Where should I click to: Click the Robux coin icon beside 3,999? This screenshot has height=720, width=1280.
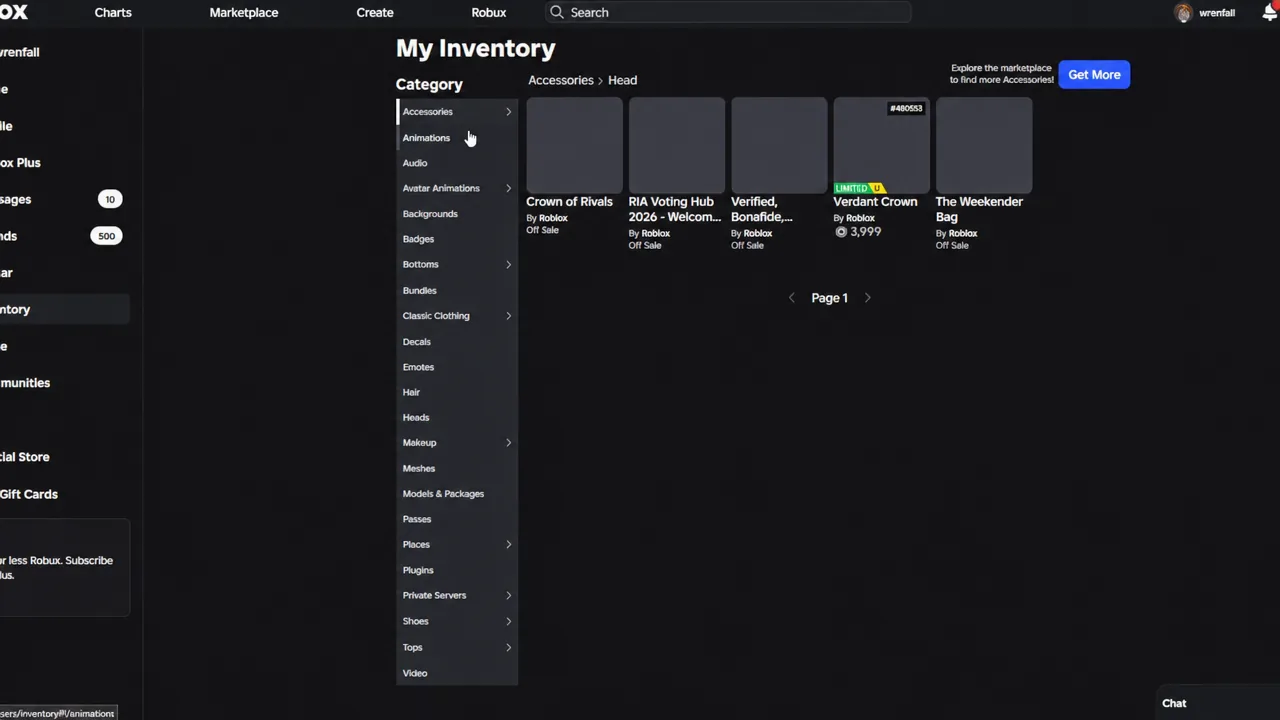click(x=841, y=231)
